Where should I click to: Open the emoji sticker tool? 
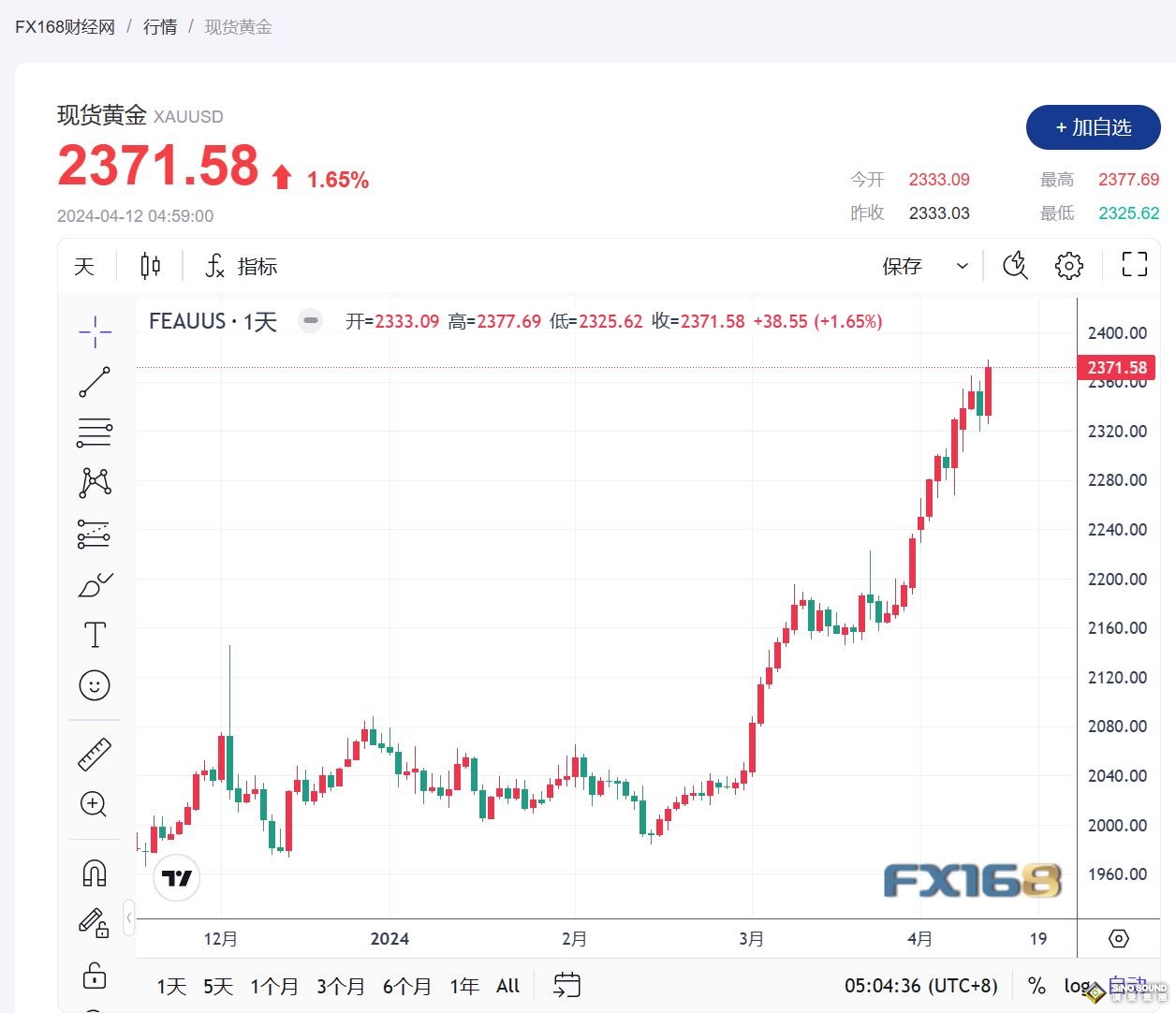point(95,685)
